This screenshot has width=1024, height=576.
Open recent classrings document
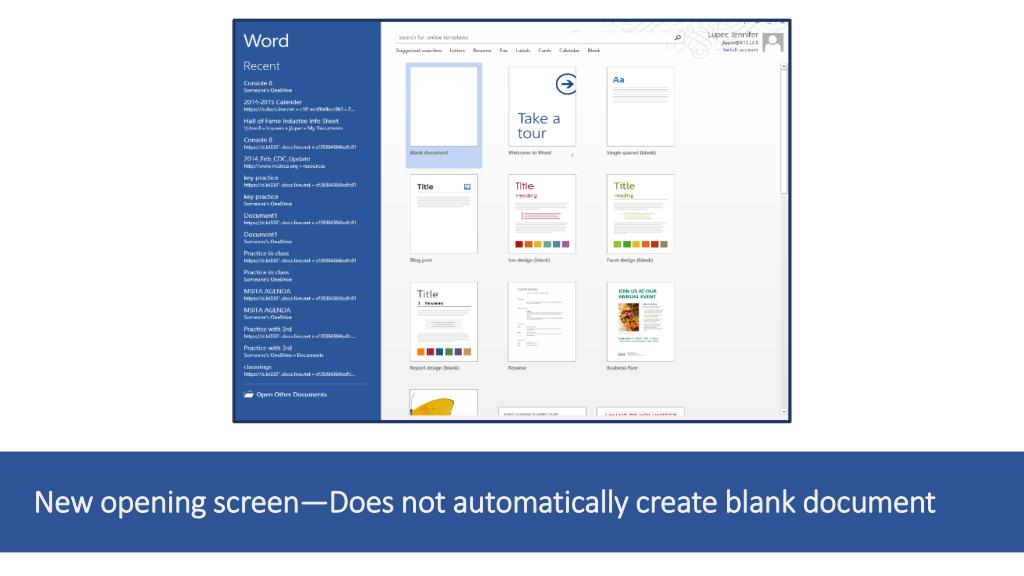point(299,371)
